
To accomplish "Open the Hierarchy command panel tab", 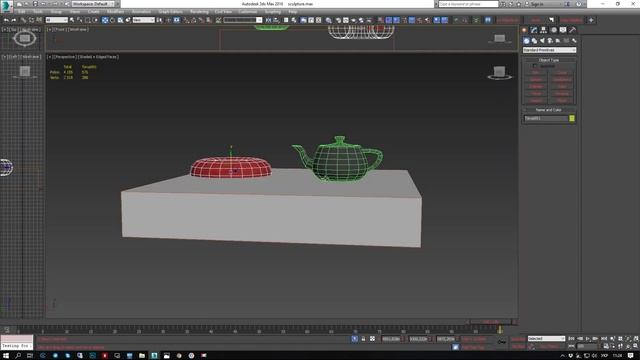I will coord(543,30).
